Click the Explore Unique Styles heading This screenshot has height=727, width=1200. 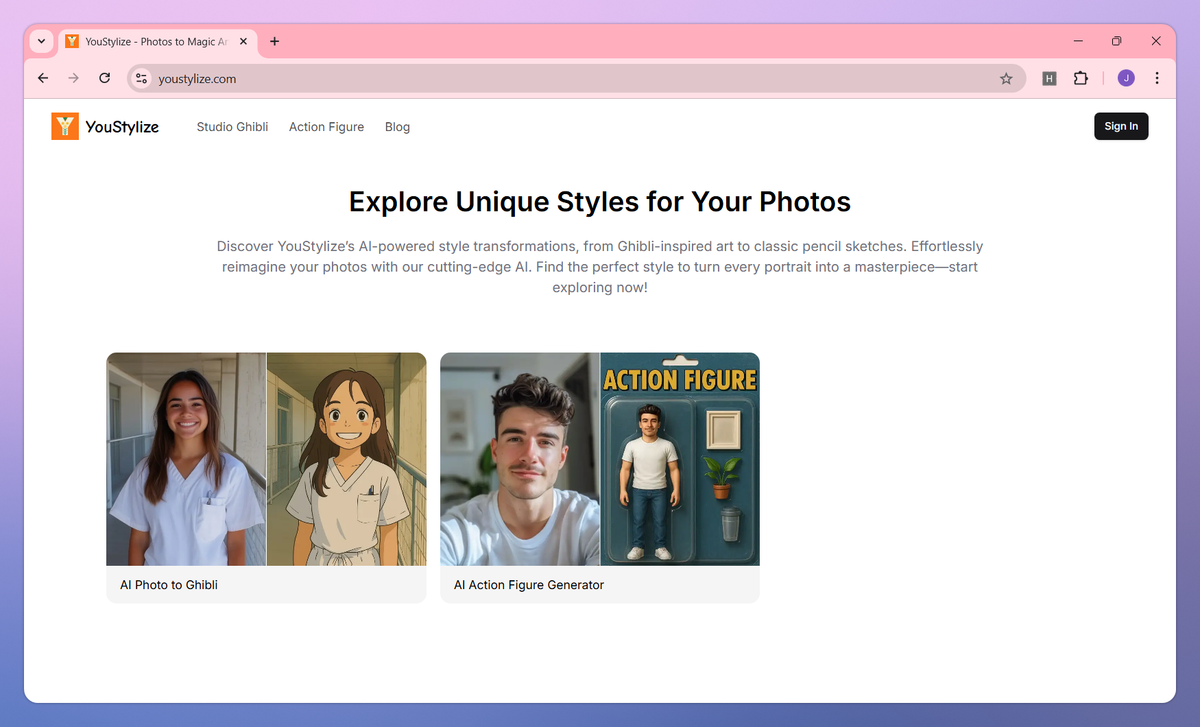(600, 202)
